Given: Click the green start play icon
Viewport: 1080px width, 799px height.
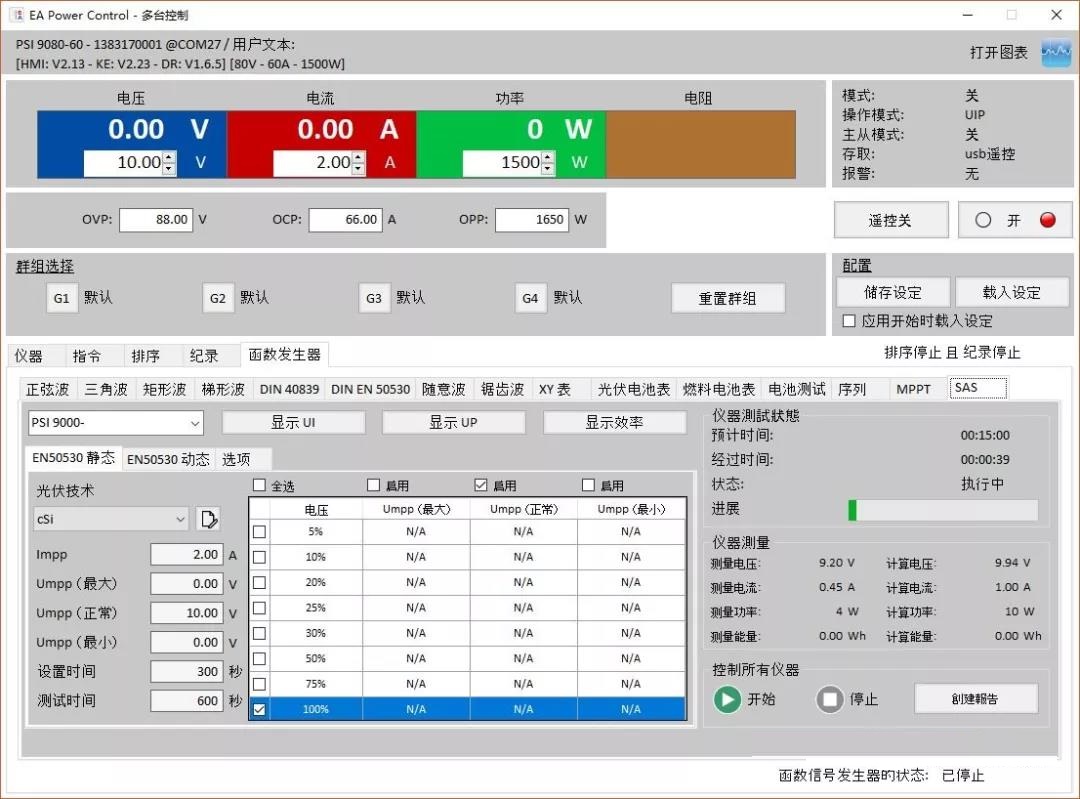Looking at the screenshot, I should tap(727, 699).
